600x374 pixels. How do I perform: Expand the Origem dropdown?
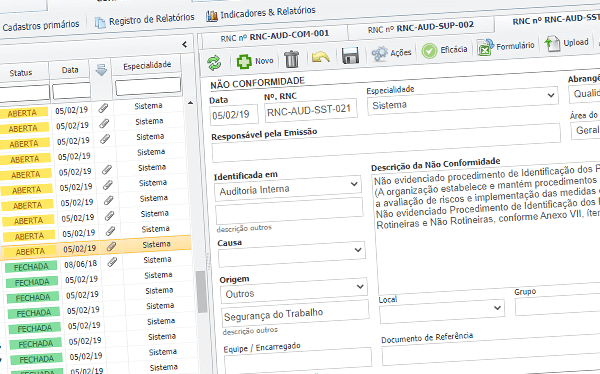[x=360, y=286]
